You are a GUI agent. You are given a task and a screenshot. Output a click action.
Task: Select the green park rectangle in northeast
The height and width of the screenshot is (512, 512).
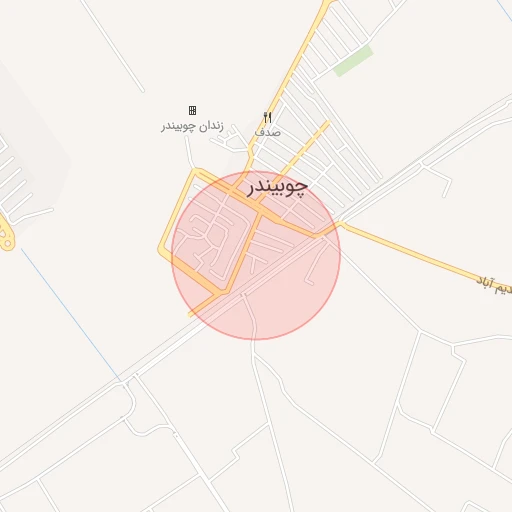(x=353, y=61)
